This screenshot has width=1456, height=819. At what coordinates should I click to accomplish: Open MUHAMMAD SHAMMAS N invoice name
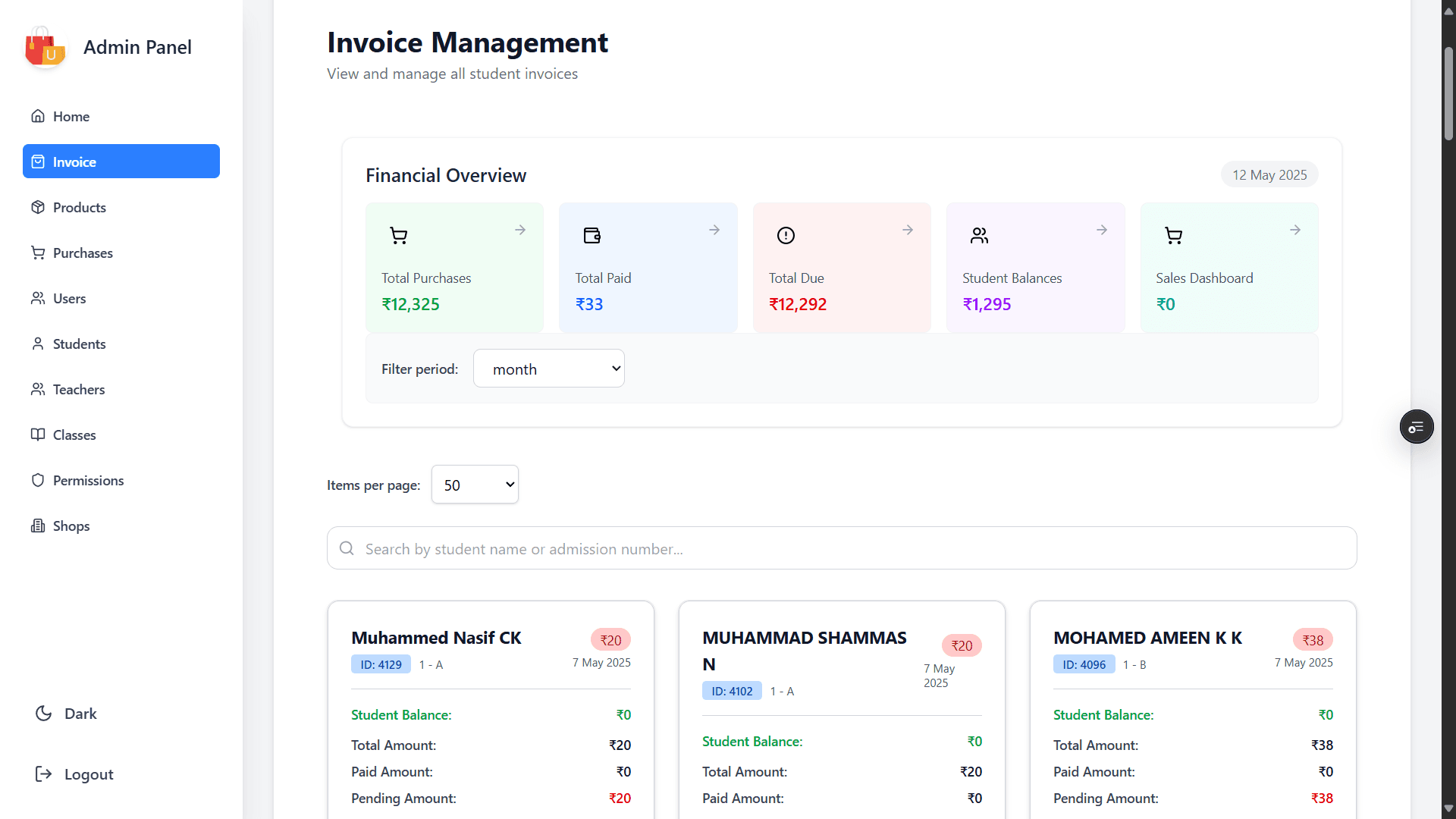(x=805, y=651)
